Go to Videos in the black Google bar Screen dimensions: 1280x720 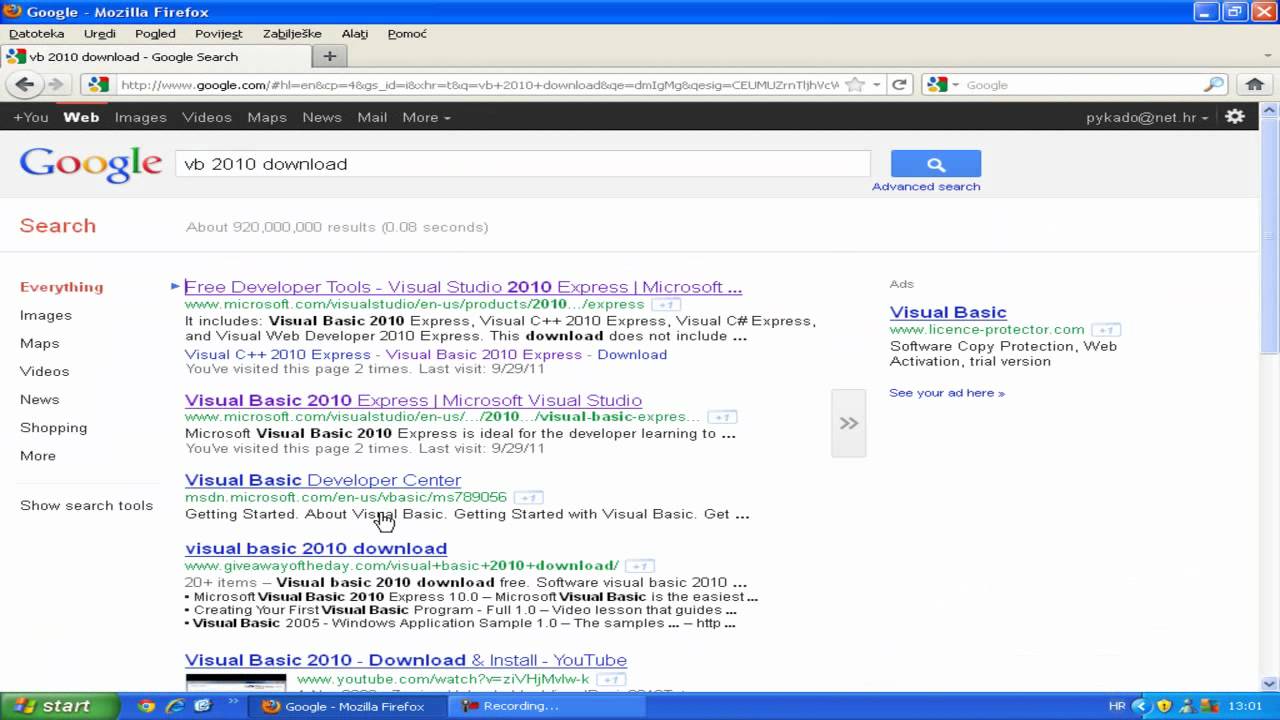click(207, 117)
